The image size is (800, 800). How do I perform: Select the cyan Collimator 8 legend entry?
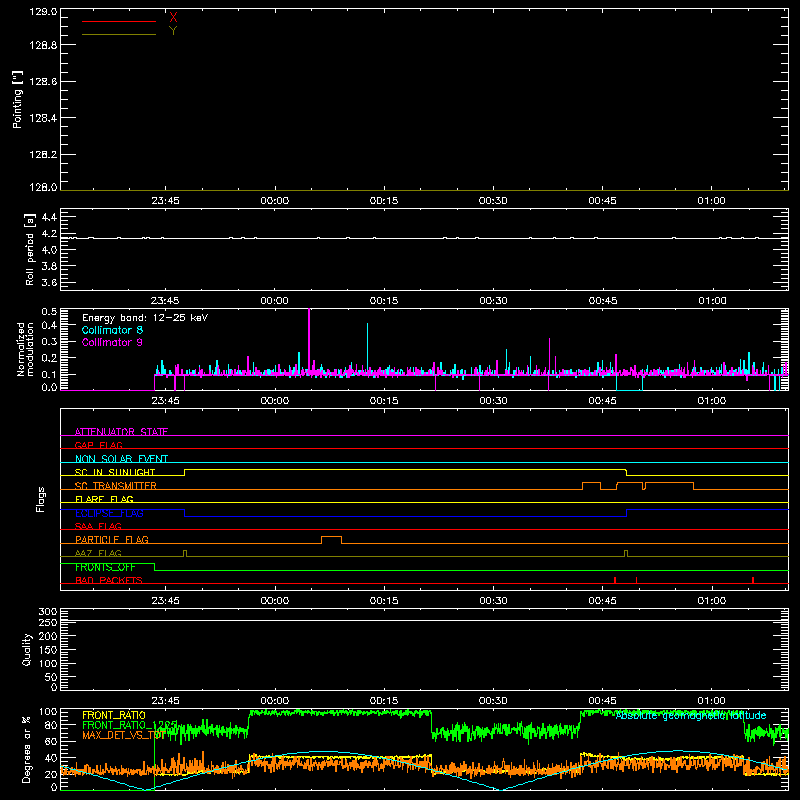[x=112, y=330]
